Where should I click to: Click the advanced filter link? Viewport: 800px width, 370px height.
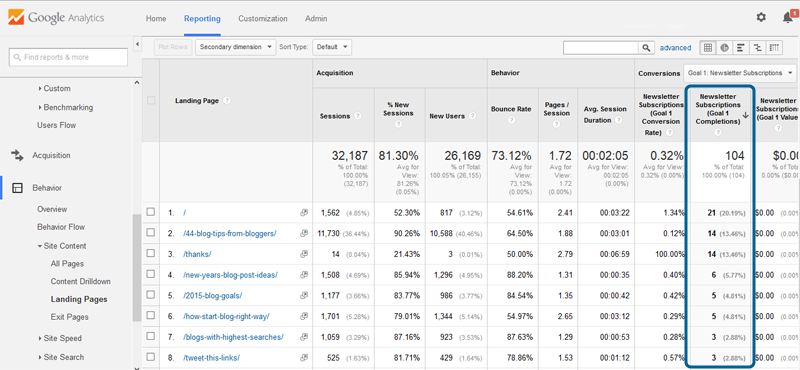676,47
